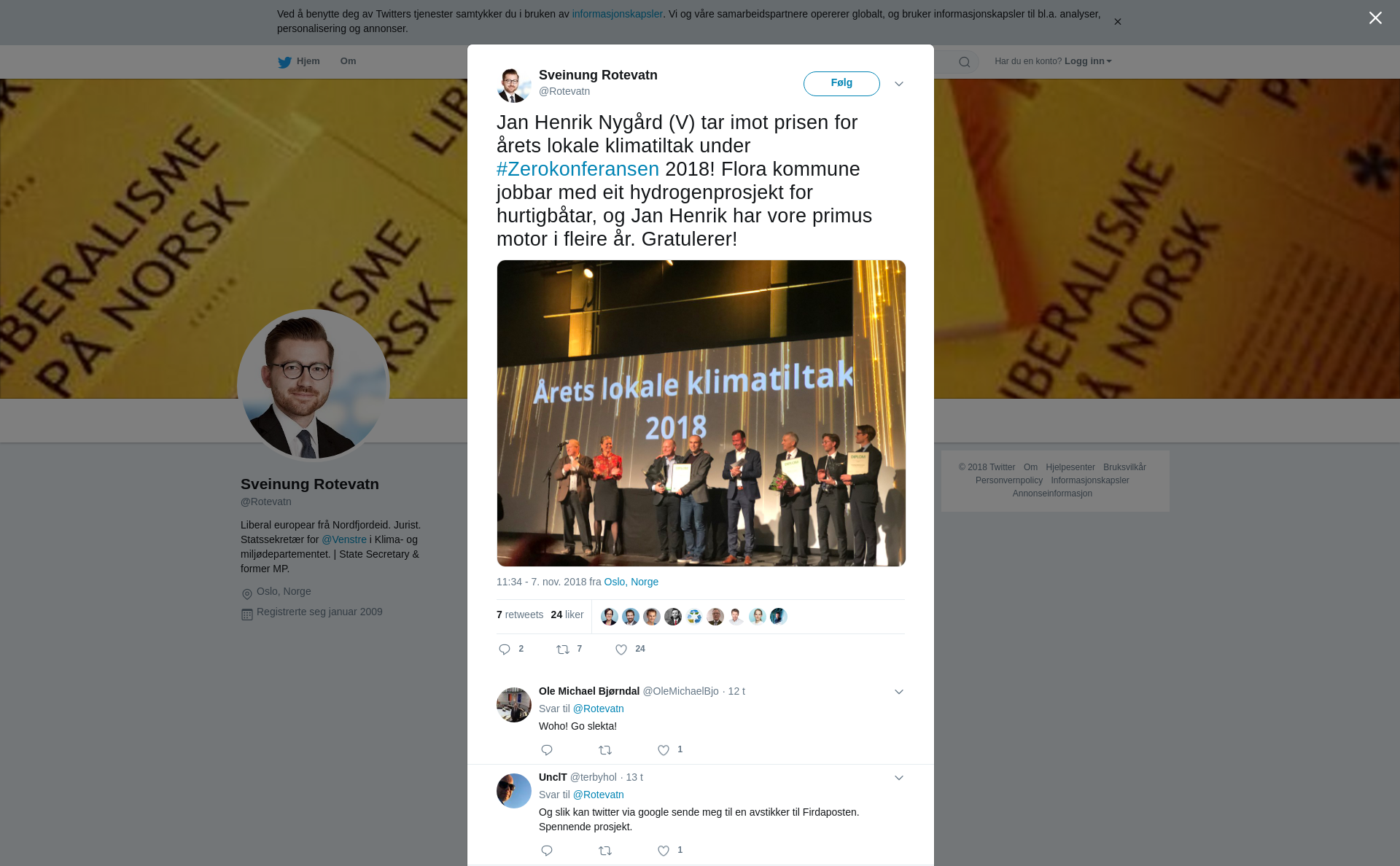The height and width of the screenshot is (866, 1400).
Task: Open the dropdown on Ole Michael Bjørndal's reply
Action: pos(899,692)
